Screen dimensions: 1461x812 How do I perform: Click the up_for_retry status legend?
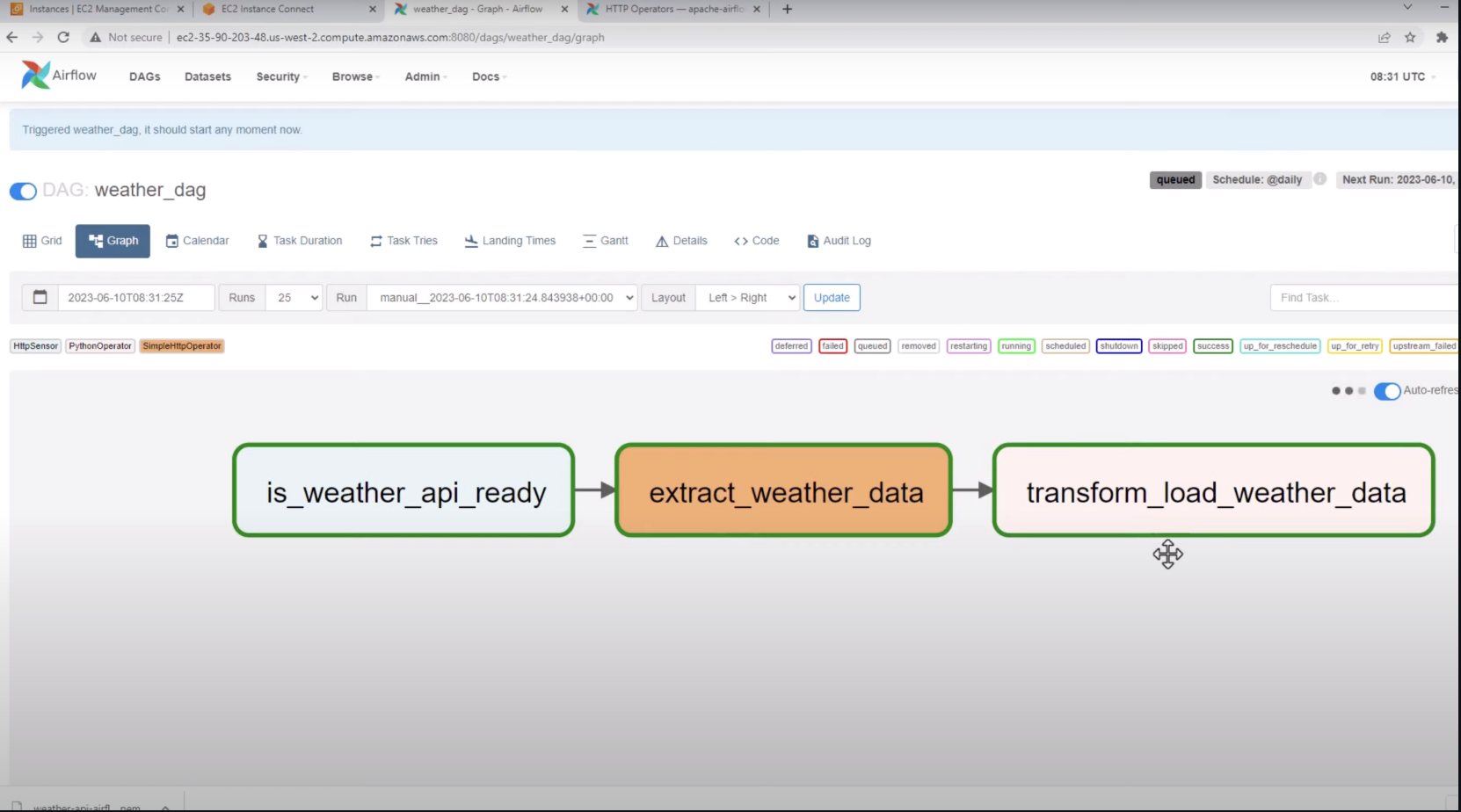pyautogui.click(x=1355, y=346)
